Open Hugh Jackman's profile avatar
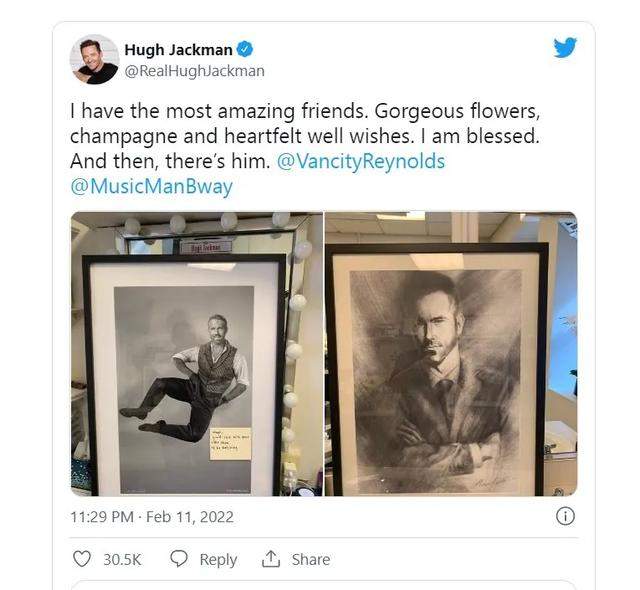The height and width of the screenshot is (590, 640). point(94,60)
